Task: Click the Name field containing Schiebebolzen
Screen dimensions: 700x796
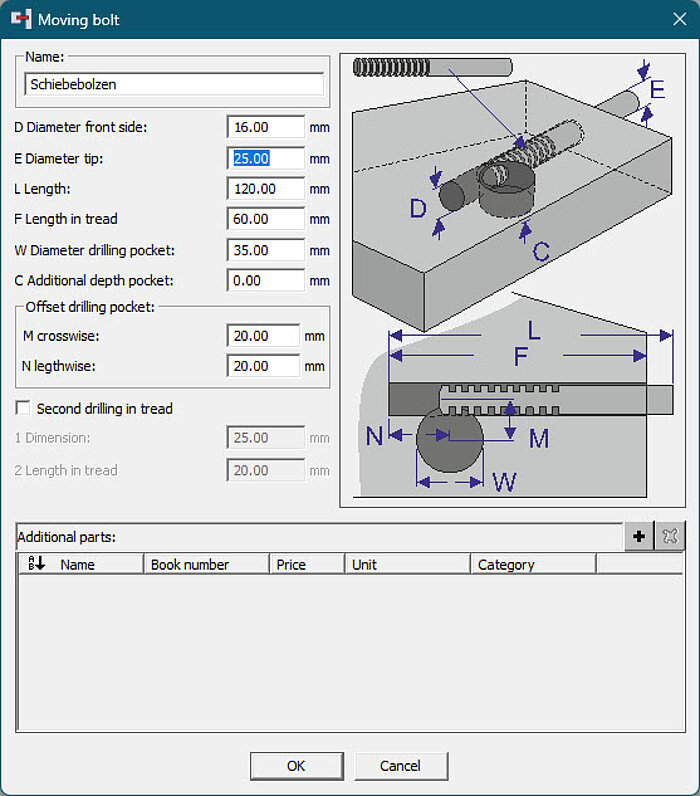Action: point(174,84)
